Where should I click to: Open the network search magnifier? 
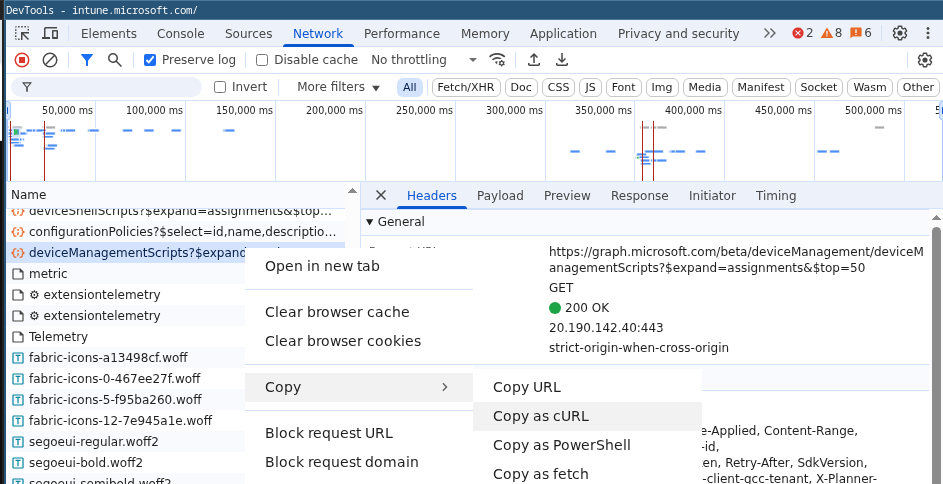tap(115, 60)
